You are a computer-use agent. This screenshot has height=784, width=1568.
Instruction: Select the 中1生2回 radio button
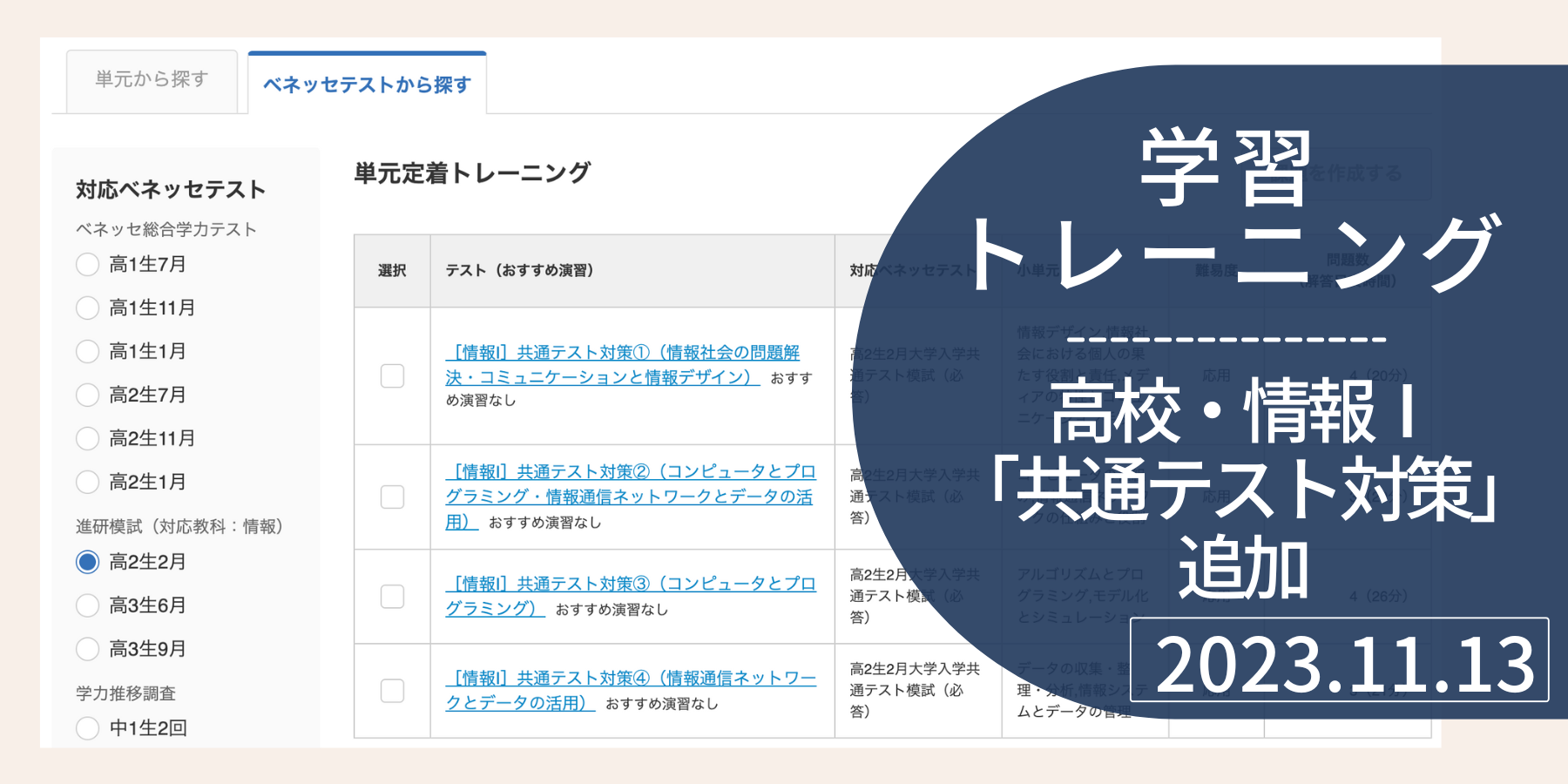tap(87, 728)
